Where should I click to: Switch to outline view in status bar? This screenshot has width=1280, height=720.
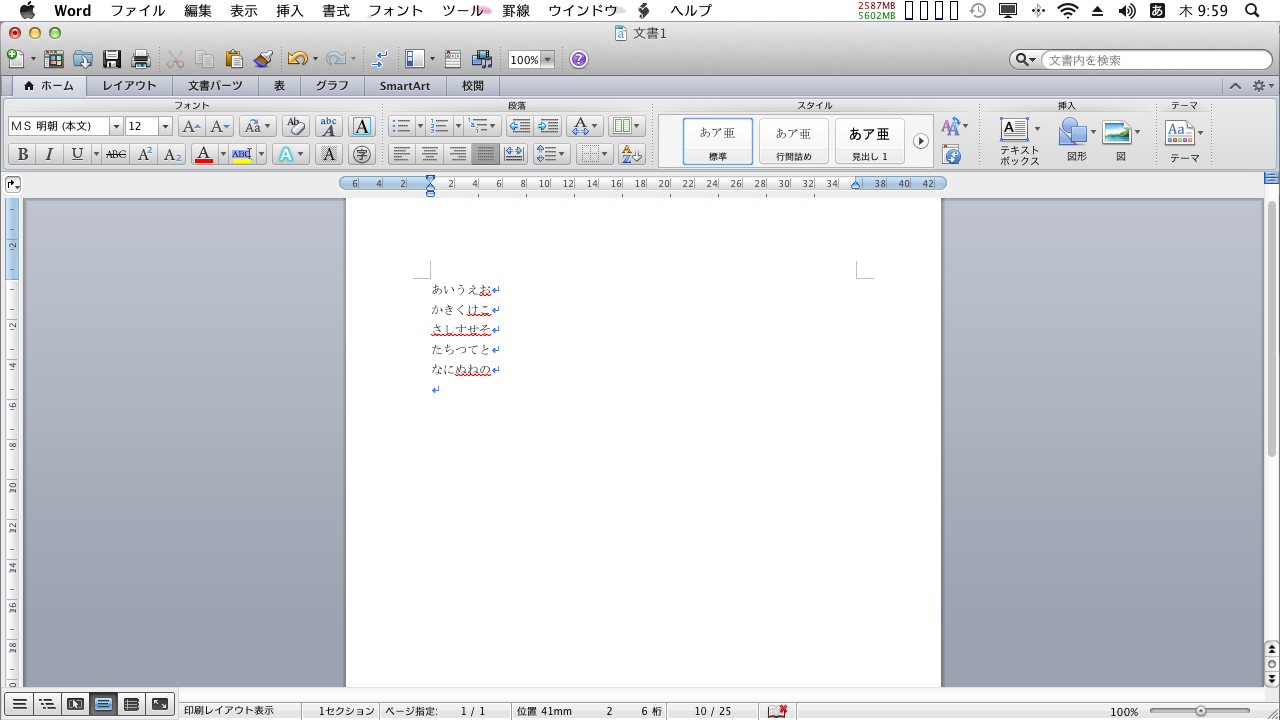[47, 704]
